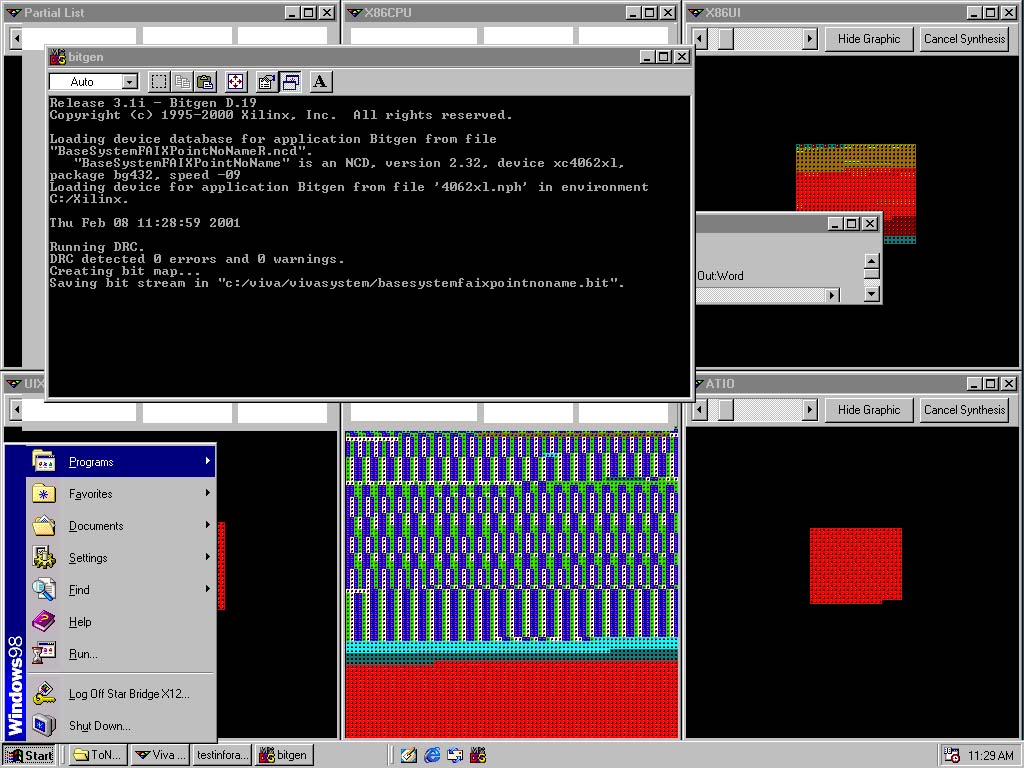This screenshot has width=1024, height=768.
Task: Launch Internet Explorer from the quick launch bar
Action: click(432, 755)
